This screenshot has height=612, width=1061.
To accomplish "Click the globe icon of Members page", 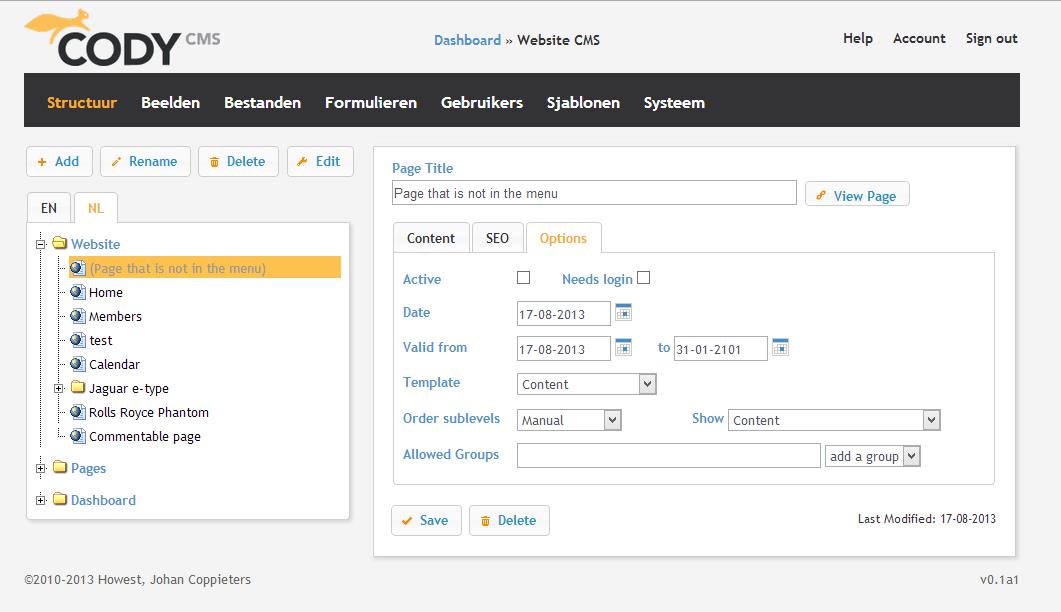I will tap(78, 316).
